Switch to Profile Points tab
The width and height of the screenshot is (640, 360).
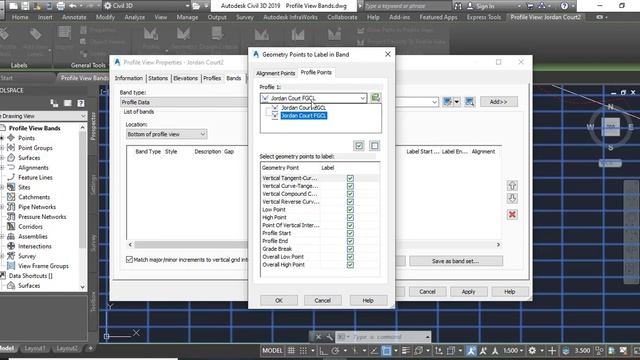click(x=316, y=72)
